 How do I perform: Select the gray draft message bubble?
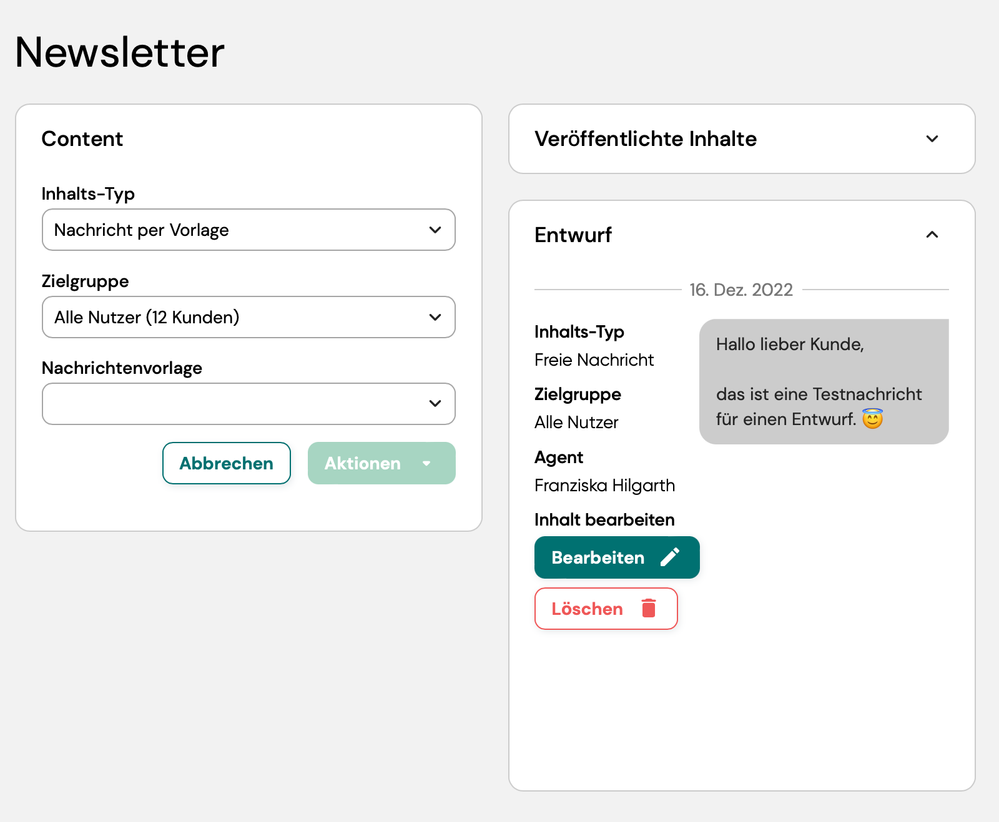coord(823,381)
